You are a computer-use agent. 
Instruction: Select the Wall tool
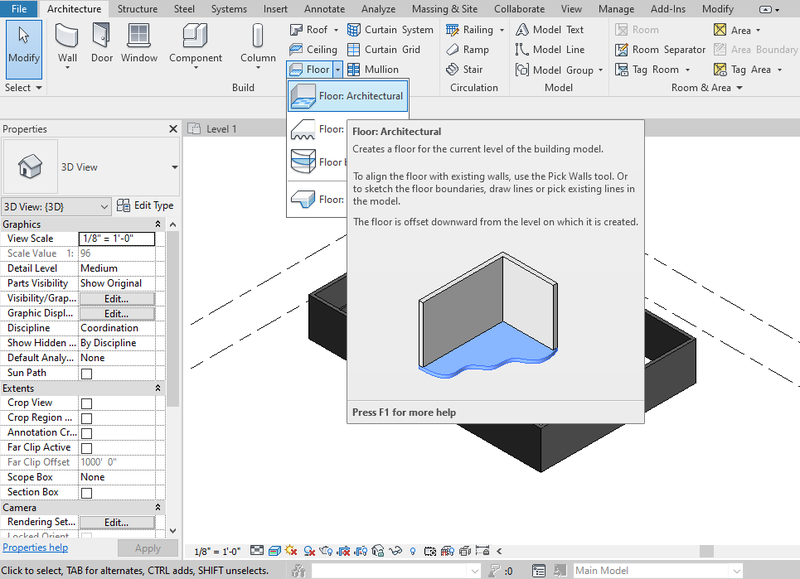[67, 46]
